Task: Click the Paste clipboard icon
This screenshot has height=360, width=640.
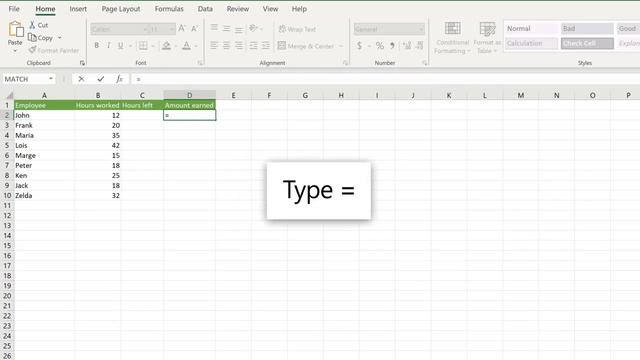Action: coord(16,29)
